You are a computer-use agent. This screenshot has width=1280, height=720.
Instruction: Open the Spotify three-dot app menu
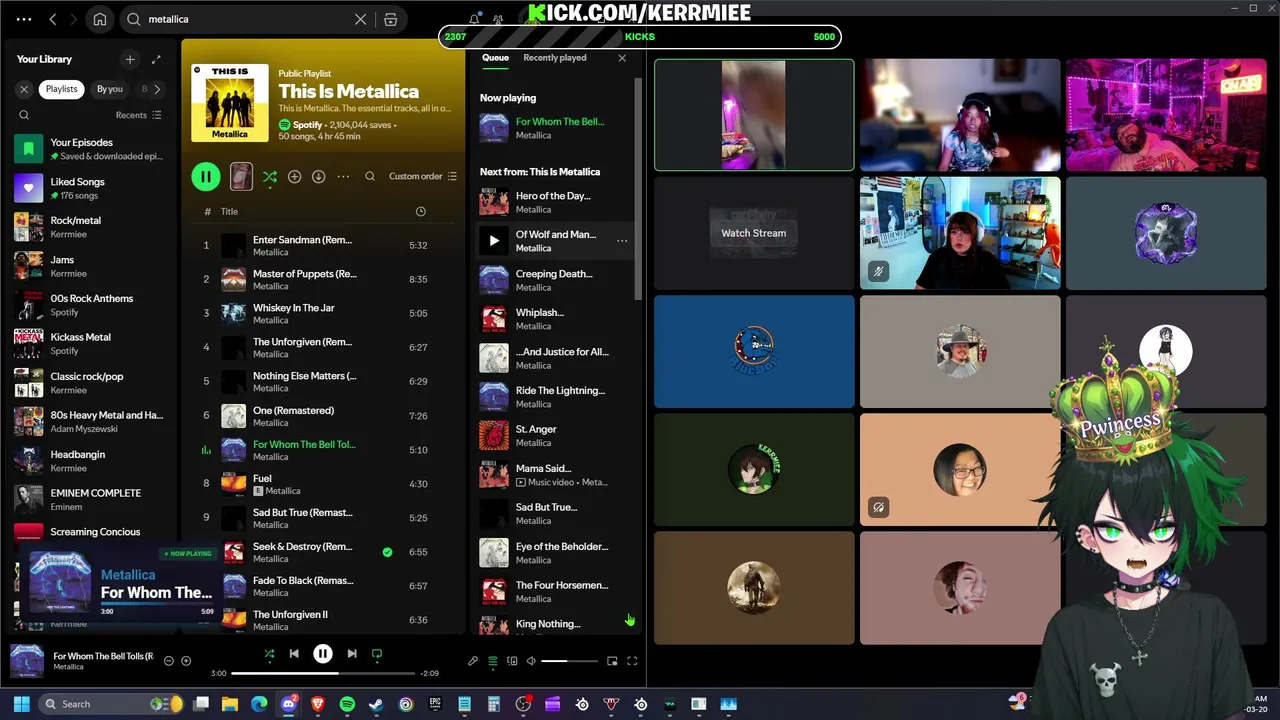tap(24, 19)
